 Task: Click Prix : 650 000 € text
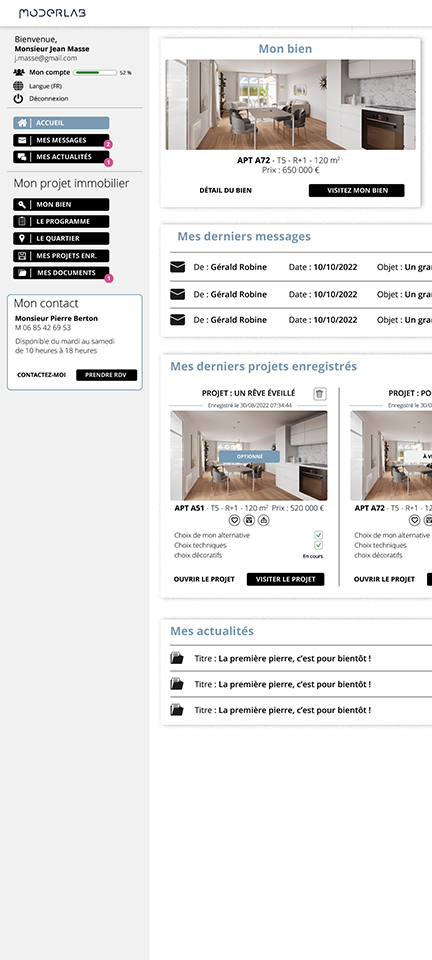click(291, 170)
